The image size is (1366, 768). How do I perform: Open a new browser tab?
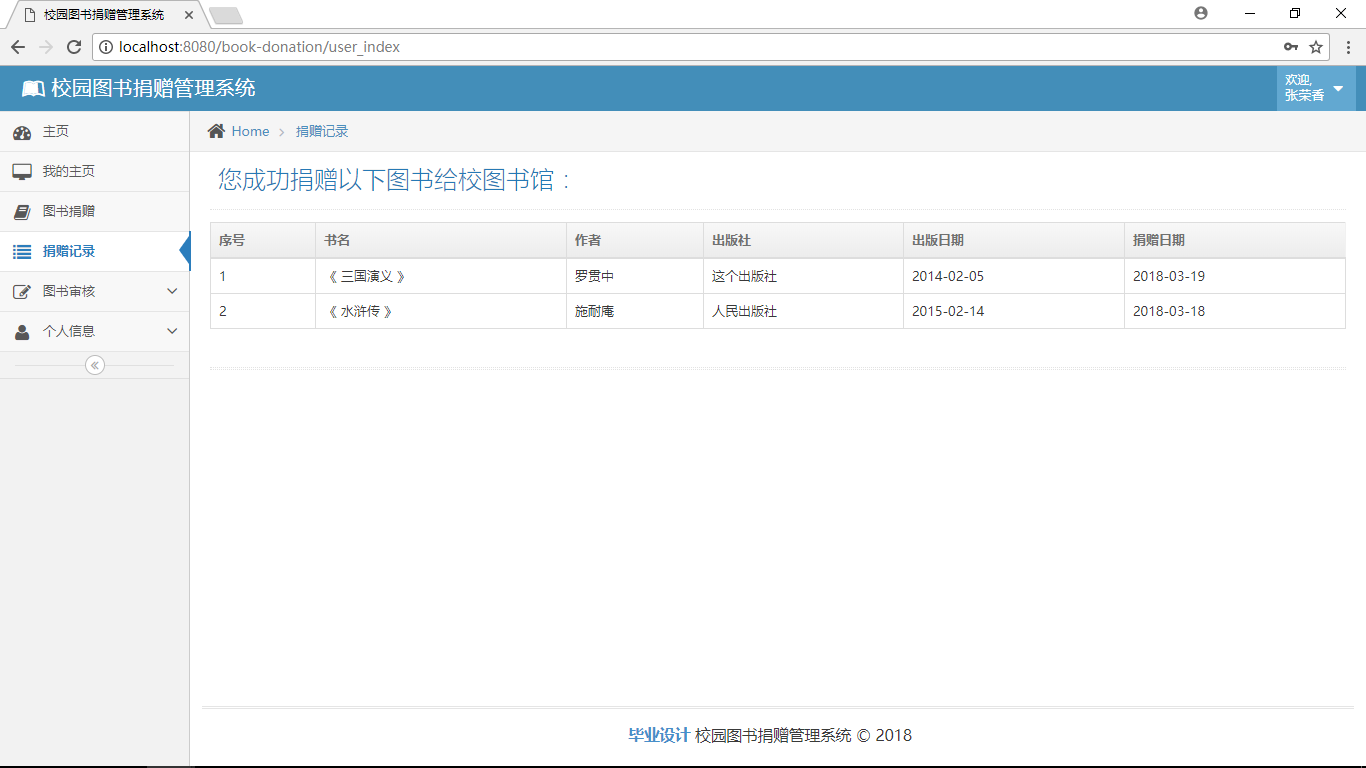point(226,15)
